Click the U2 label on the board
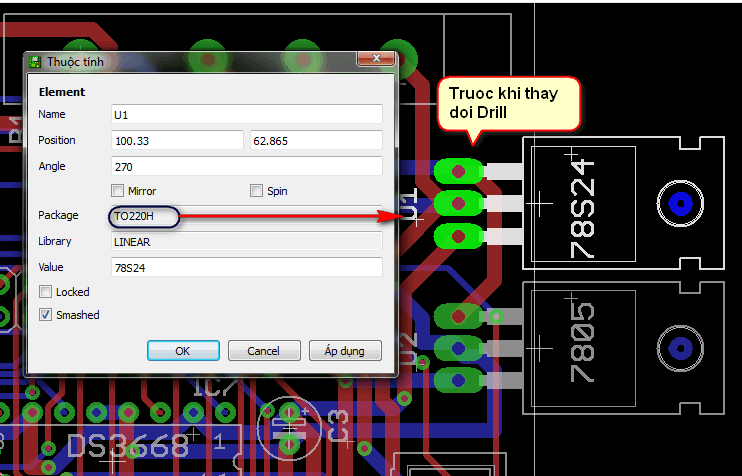This screenshot has width=742, height=476. coord(409,348)
